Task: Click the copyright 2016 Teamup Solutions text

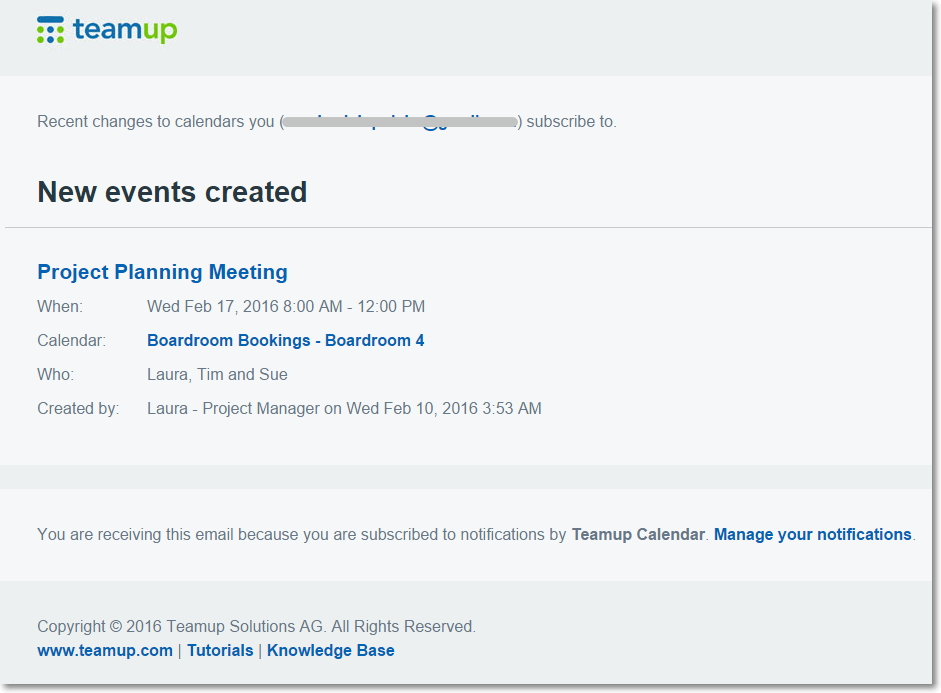Action: [256, 626]
